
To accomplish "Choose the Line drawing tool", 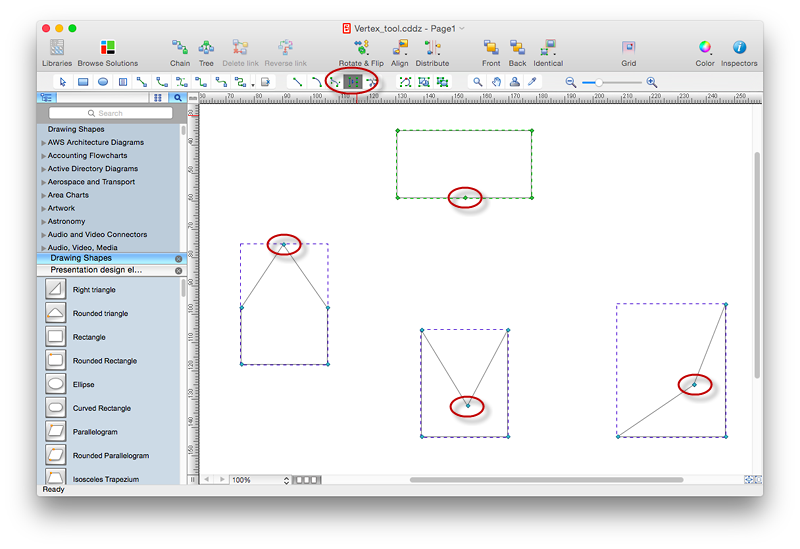I will pos(297,82).
